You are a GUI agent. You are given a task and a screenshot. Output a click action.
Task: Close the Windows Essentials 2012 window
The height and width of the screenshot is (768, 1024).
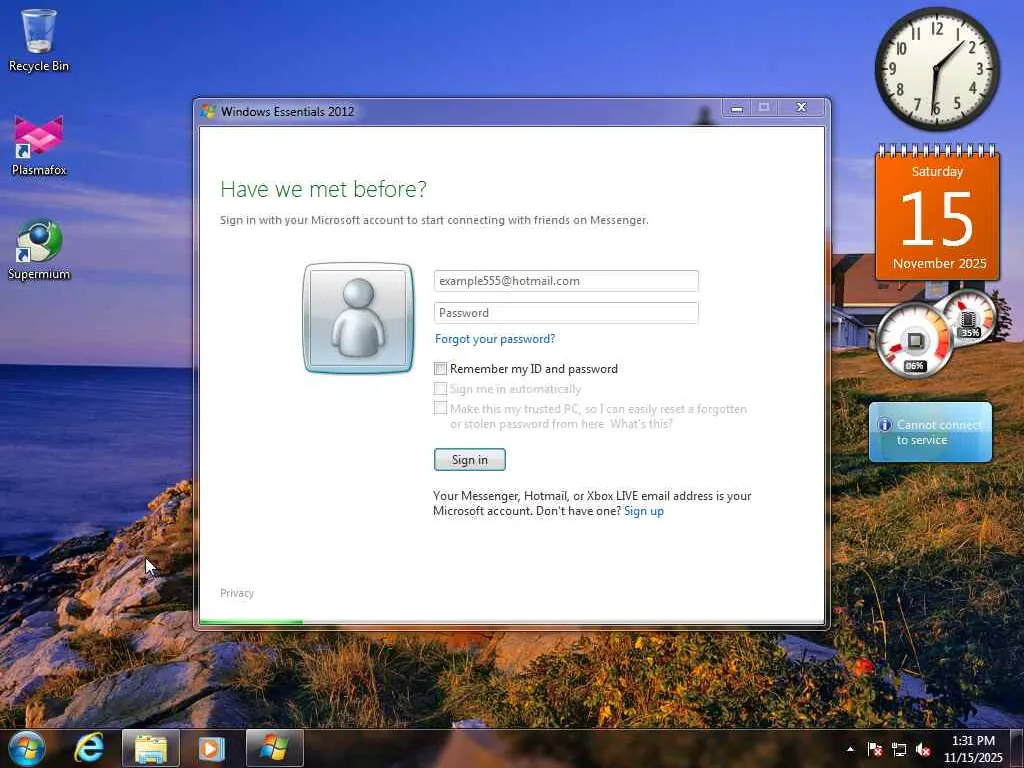[x=801, y=108]
